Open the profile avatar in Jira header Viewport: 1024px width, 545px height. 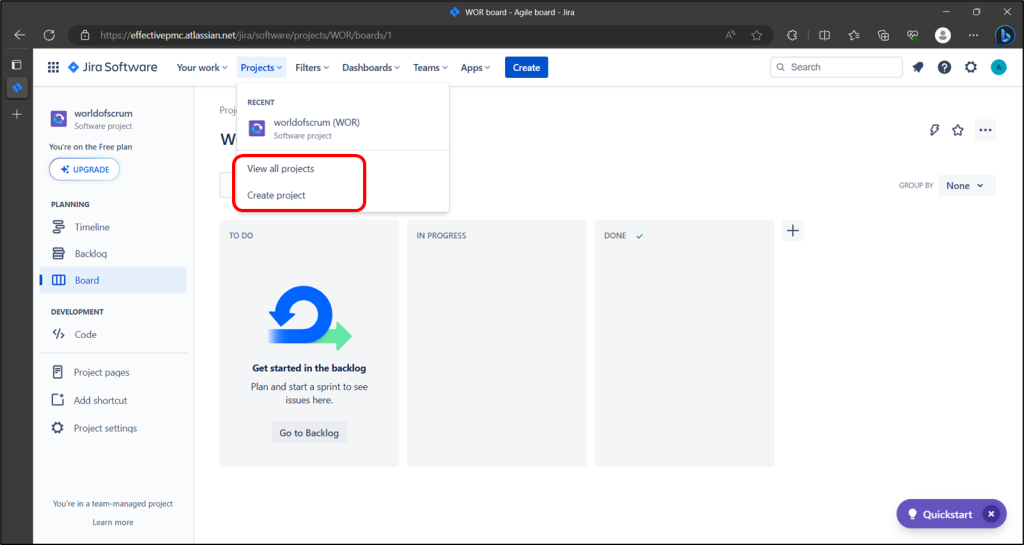[x=999, y=67]
